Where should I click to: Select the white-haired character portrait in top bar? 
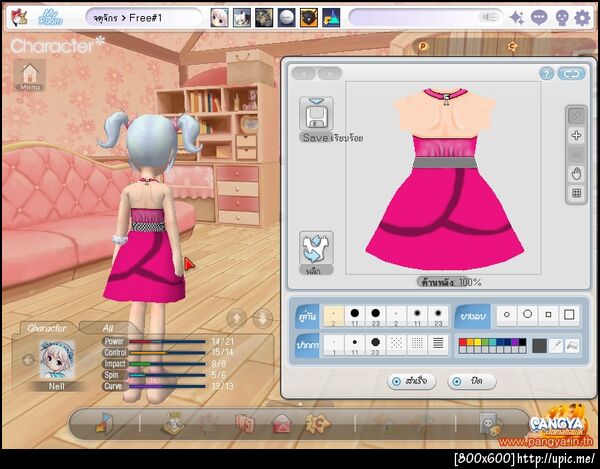click(x=219, y=18)
